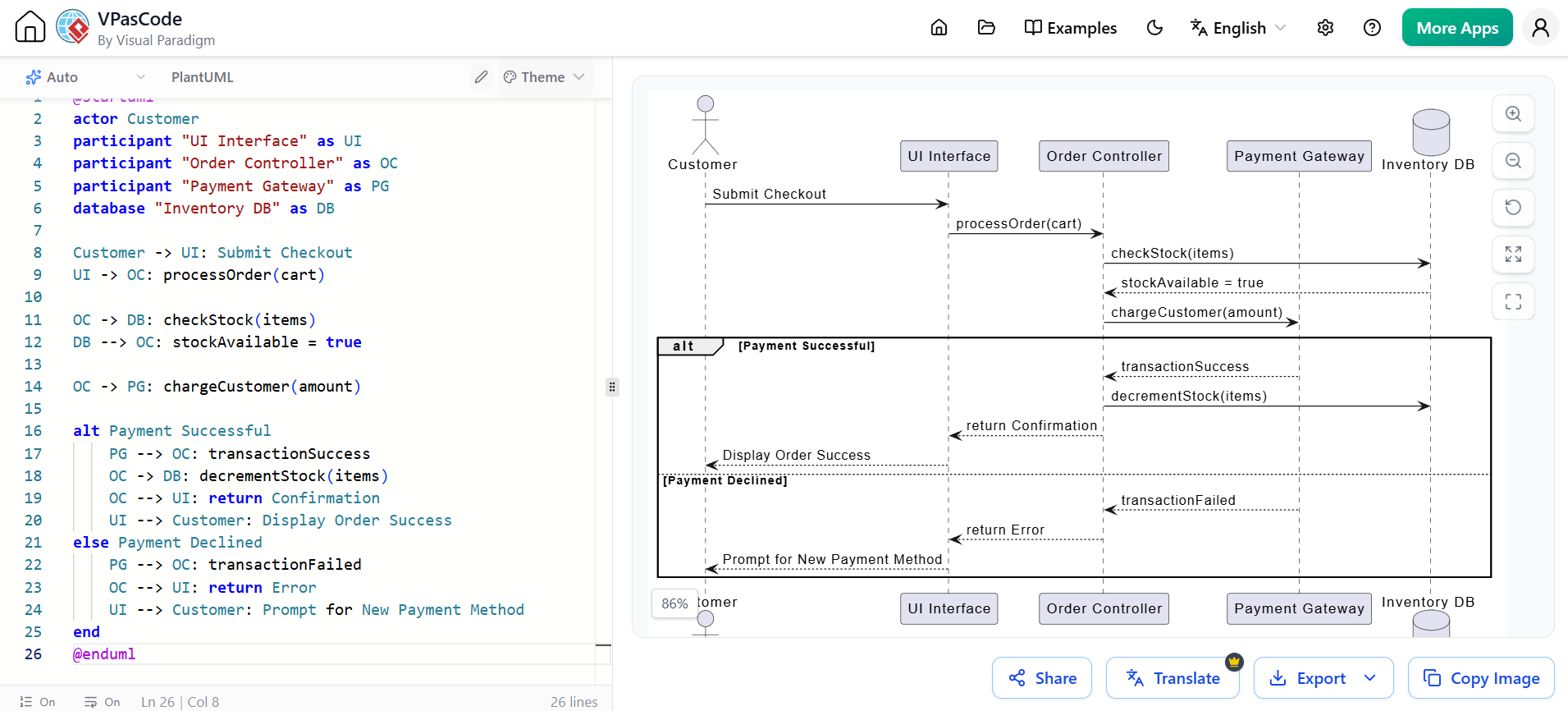The image size is (1568, 711).
Task: Click the Inventory DB database cylinder icon
Action: pyautogui.click(x=1431, y=132)
